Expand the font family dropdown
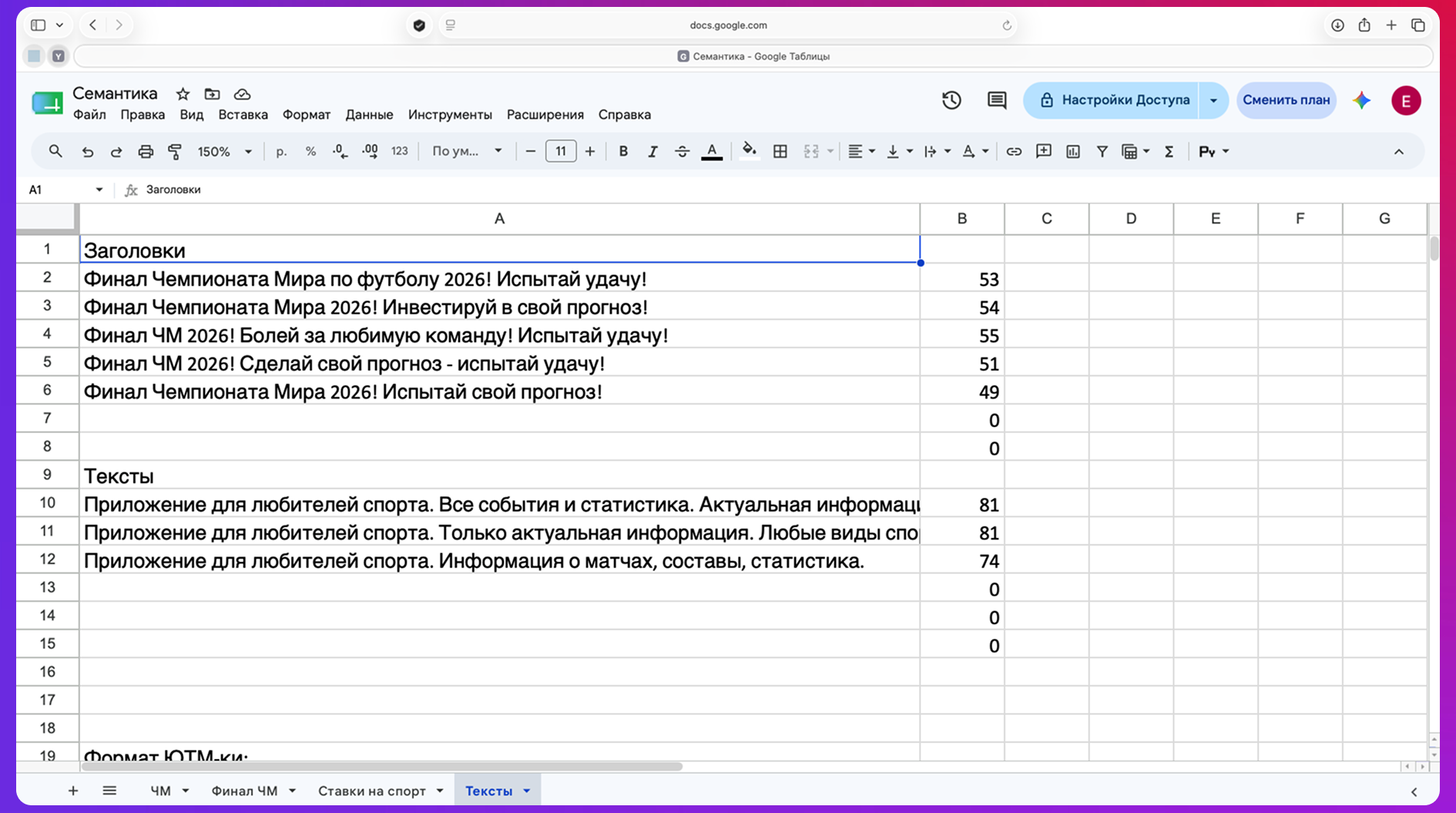Viewport: 1456px width, 813px height. (467, 152)
